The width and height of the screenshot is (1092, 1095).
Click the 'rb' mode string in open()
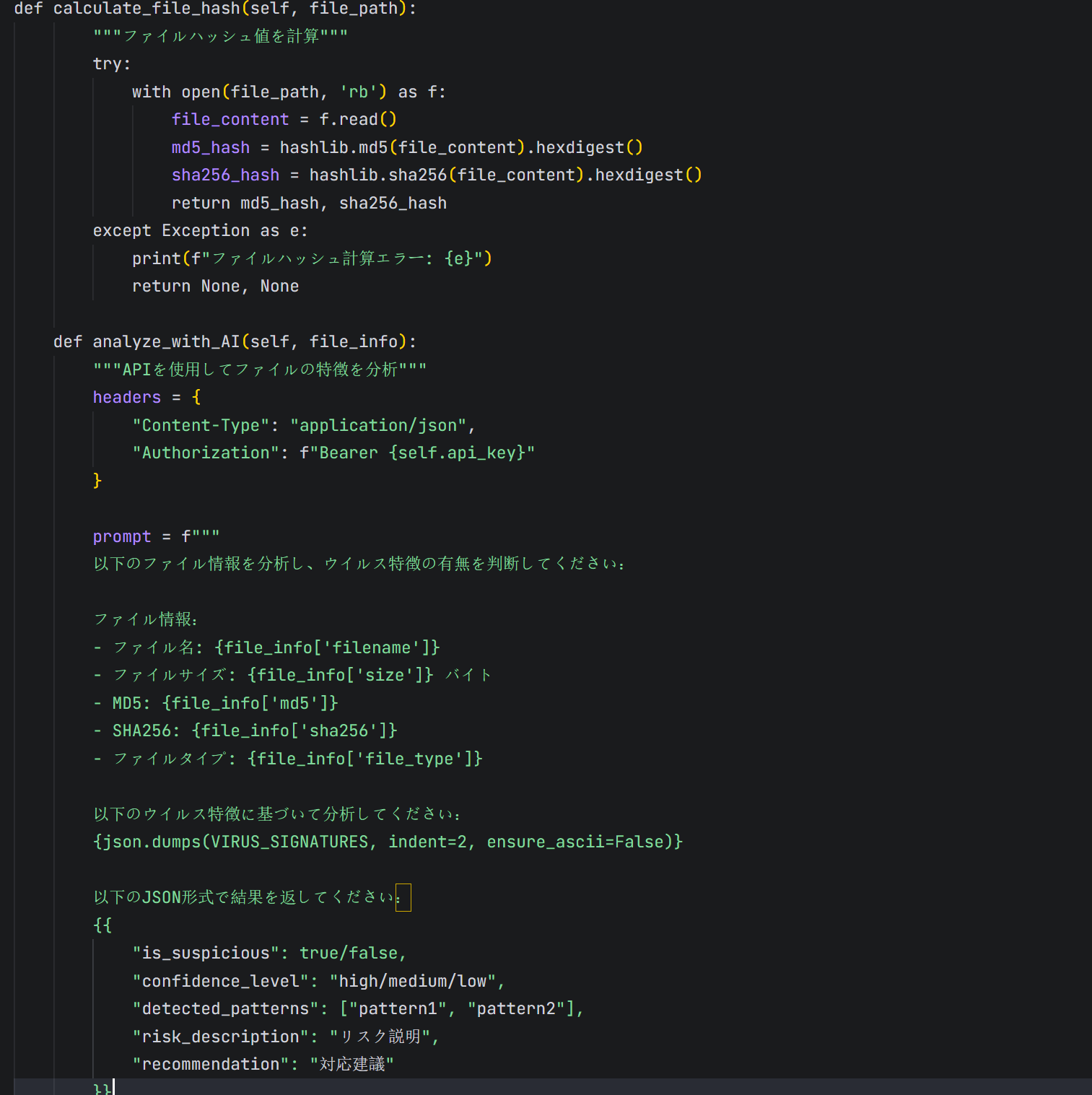click(358, 92)
